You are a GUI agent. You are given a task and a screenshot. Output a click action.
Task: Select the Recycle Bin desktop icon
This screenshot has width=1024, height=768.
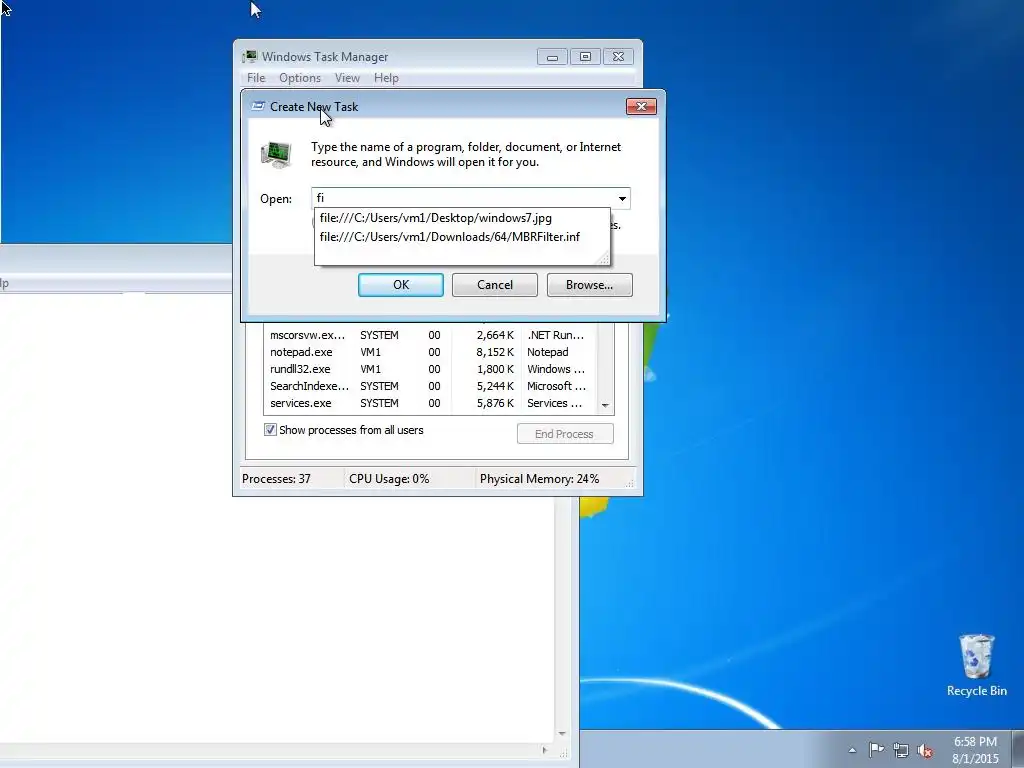click(x=976, y=665)
